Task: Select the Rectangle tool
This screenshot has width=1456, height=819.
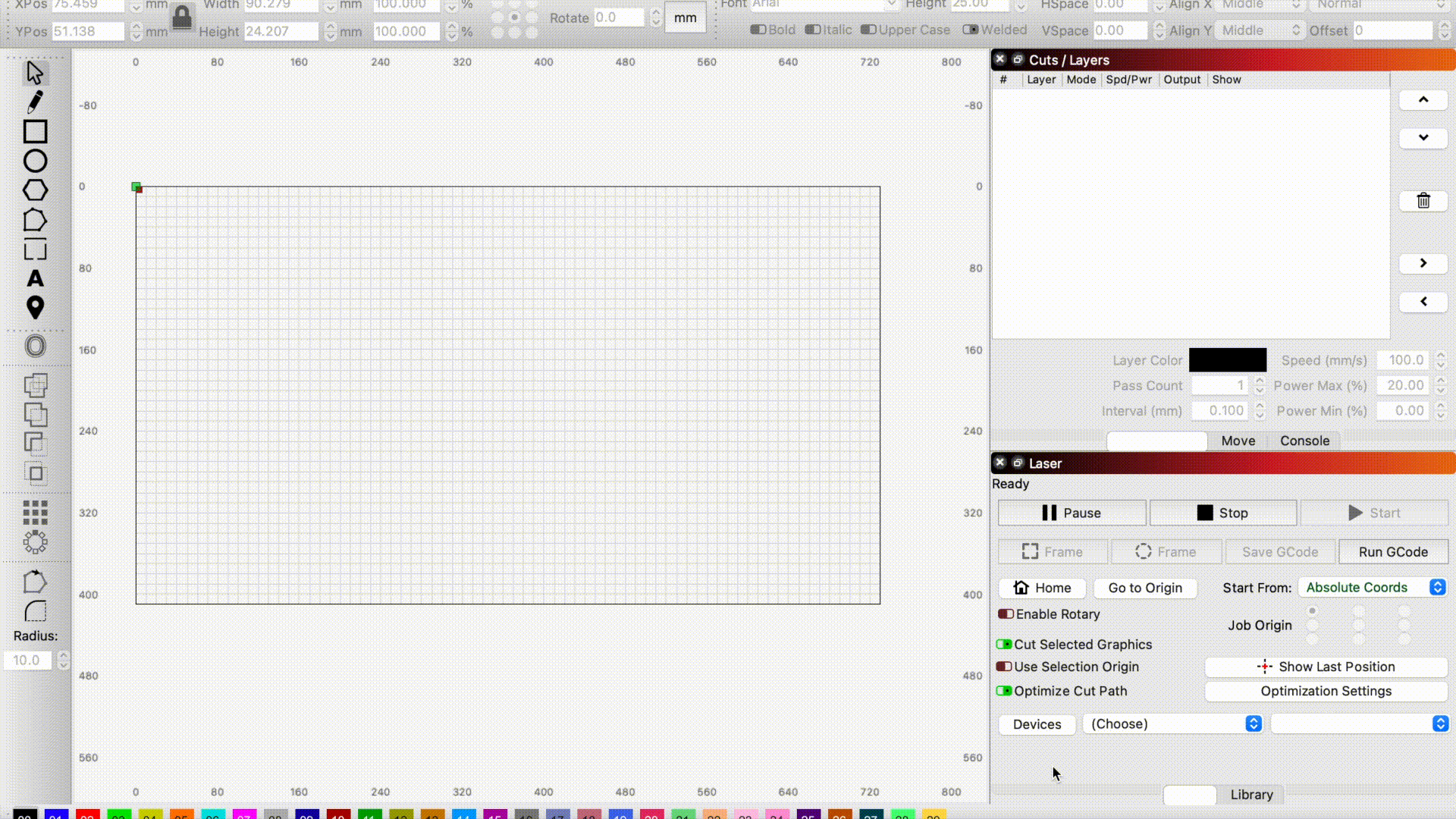Action: [x=35, y=132]
